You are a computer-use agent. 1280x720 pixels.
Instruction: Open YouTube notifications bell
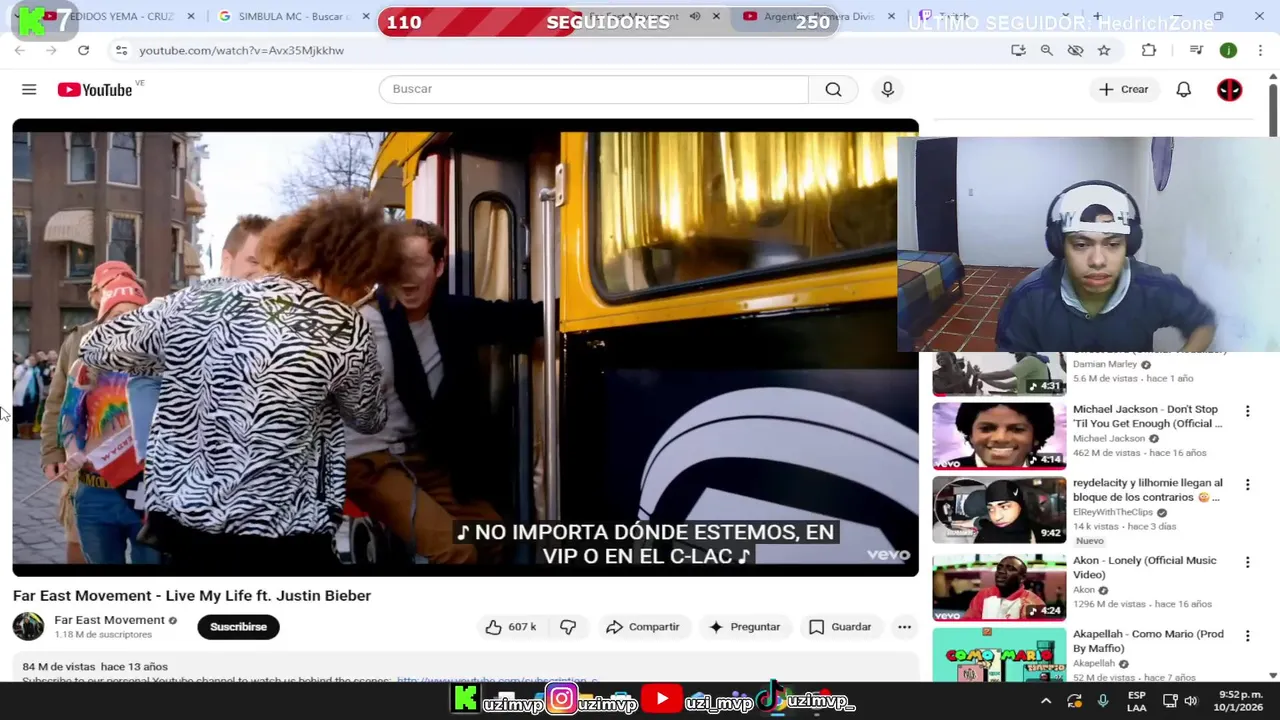click(1183, 89)
